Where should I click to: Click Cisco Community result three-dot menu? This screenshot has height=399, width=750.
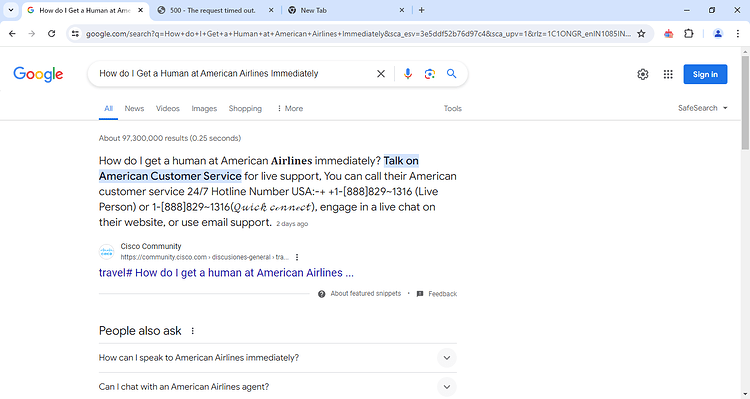[x=297, y=257]
